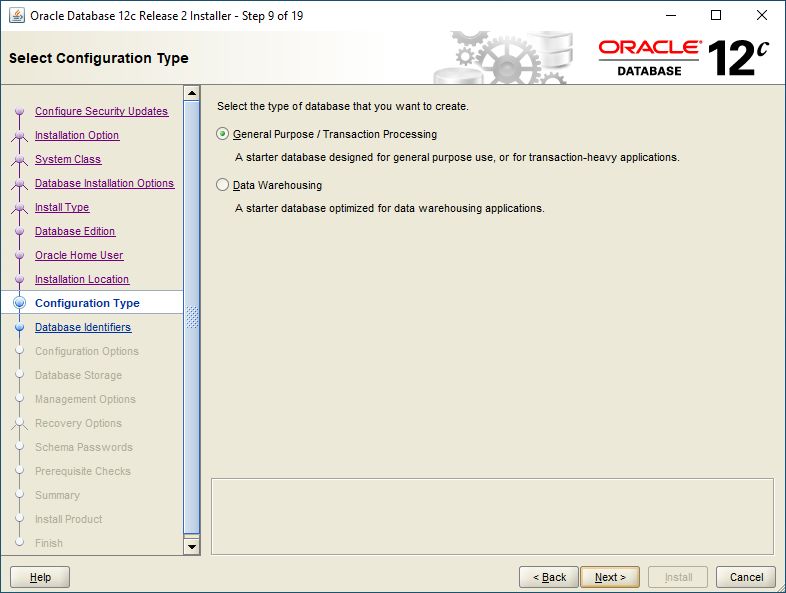Go to Database Identifiers step

coord(83,327)
